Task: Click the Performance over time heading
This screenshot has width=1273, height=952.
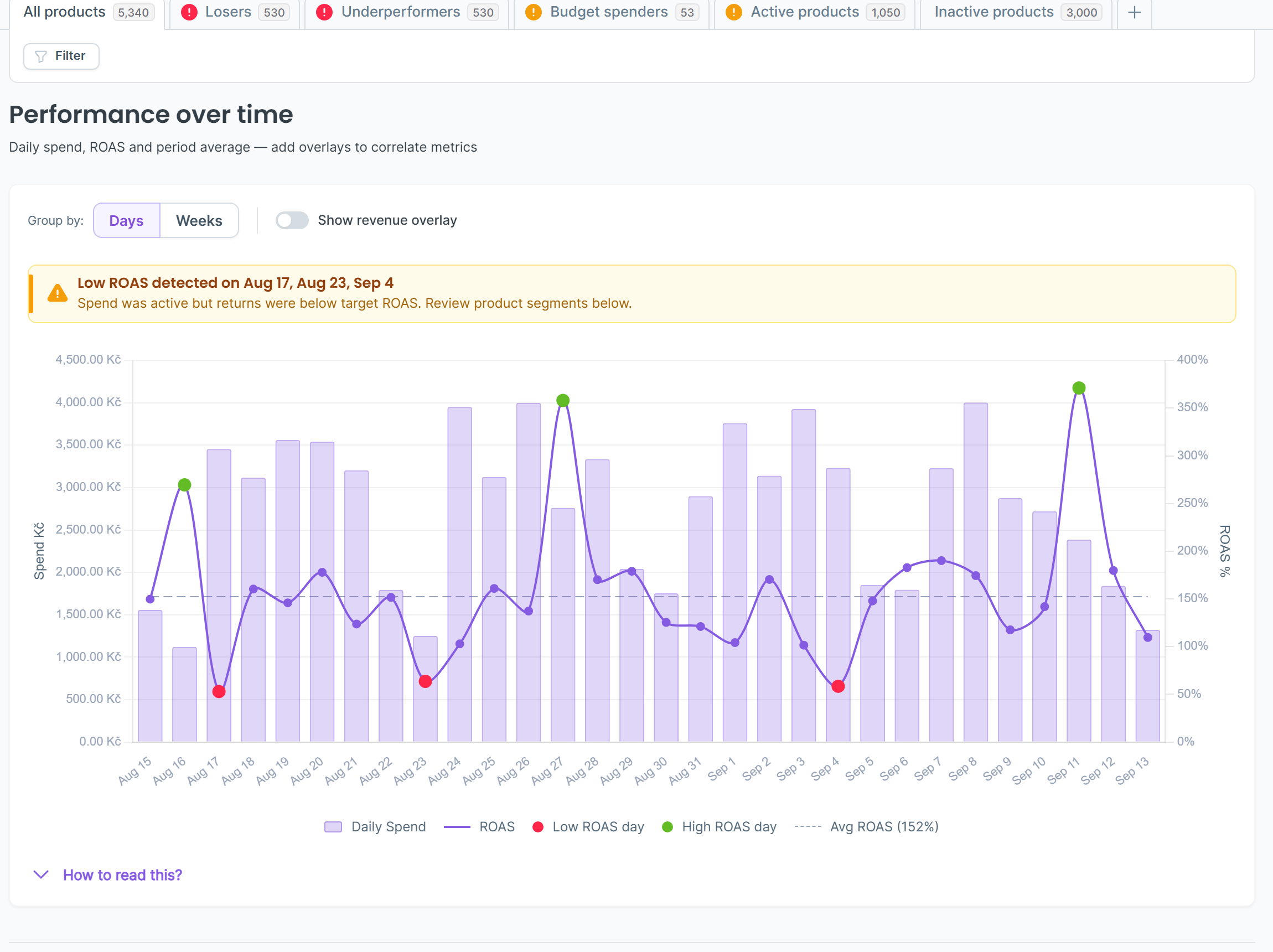Action: pos(151,115)
